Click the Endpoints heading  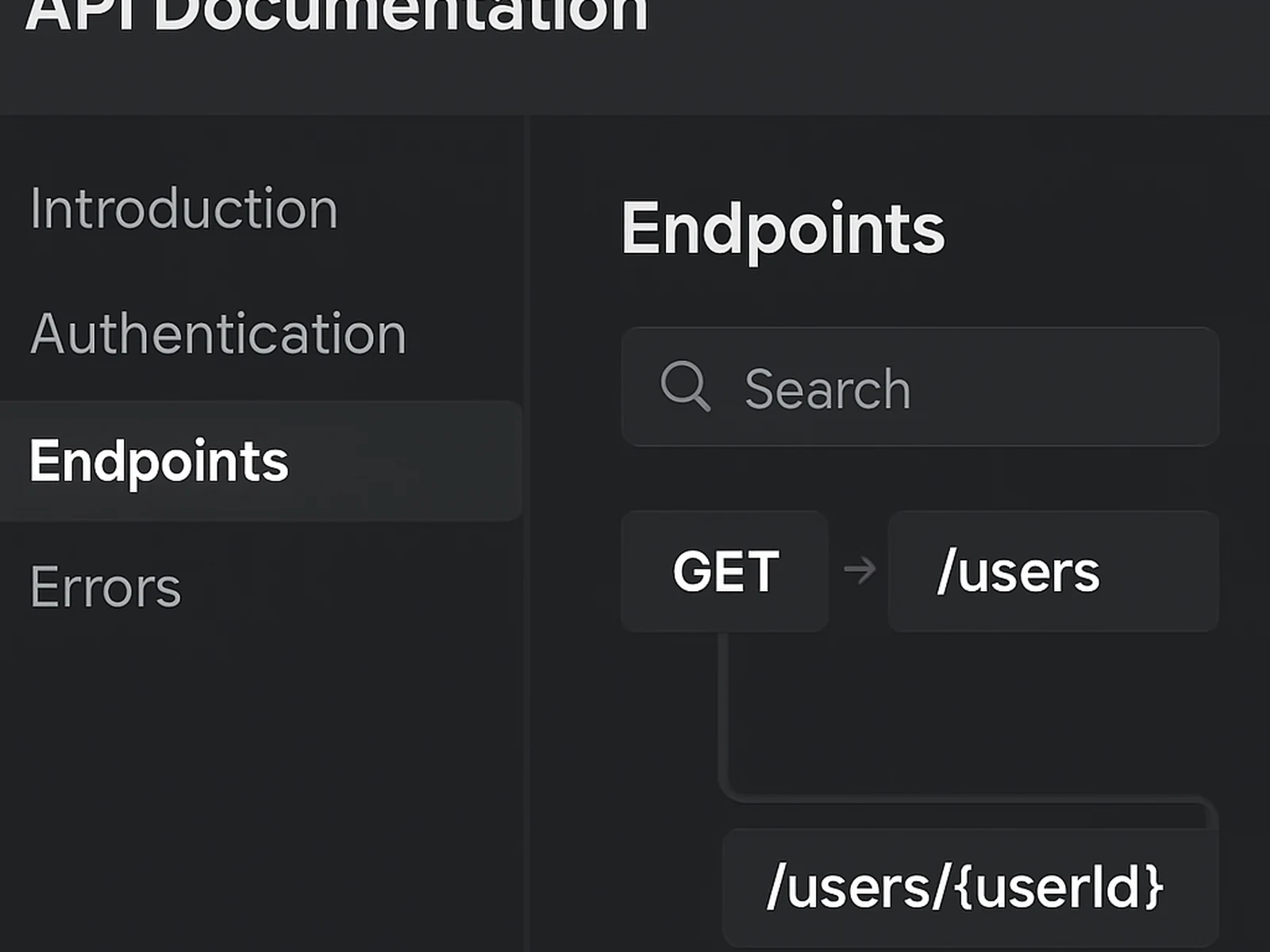click(783, 228)
